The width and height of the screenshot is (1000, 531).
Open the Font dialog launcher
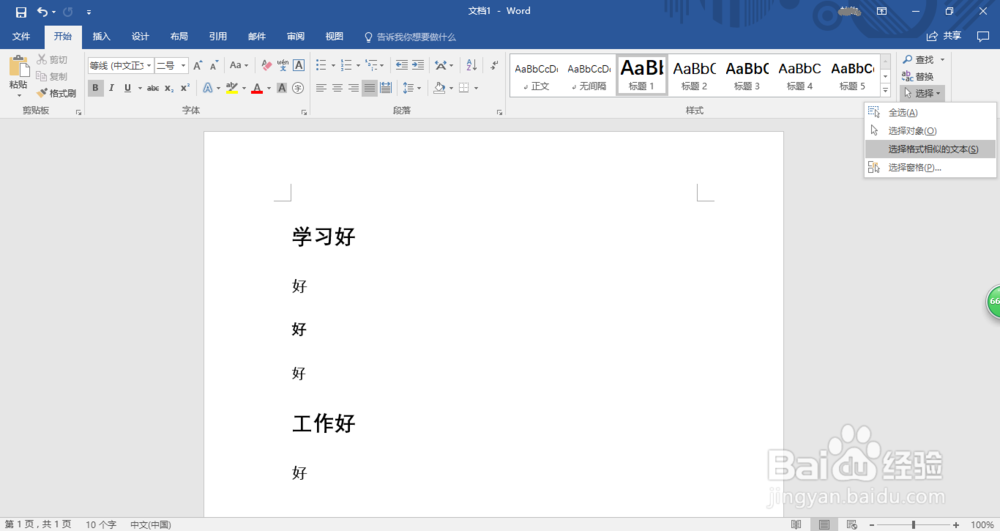pos(304,112)
